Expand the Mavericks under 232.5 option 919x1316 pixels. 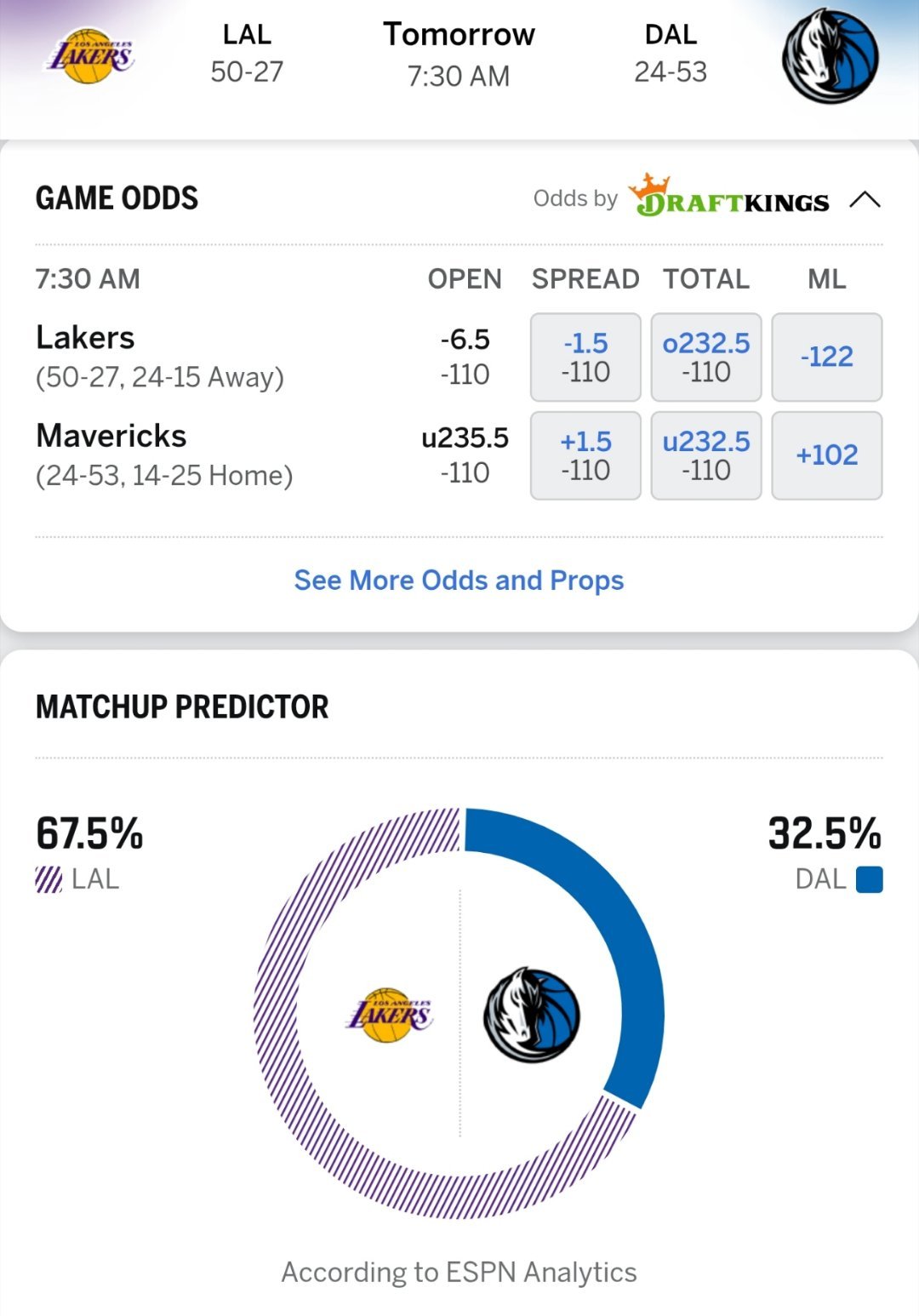coord(705,455)
